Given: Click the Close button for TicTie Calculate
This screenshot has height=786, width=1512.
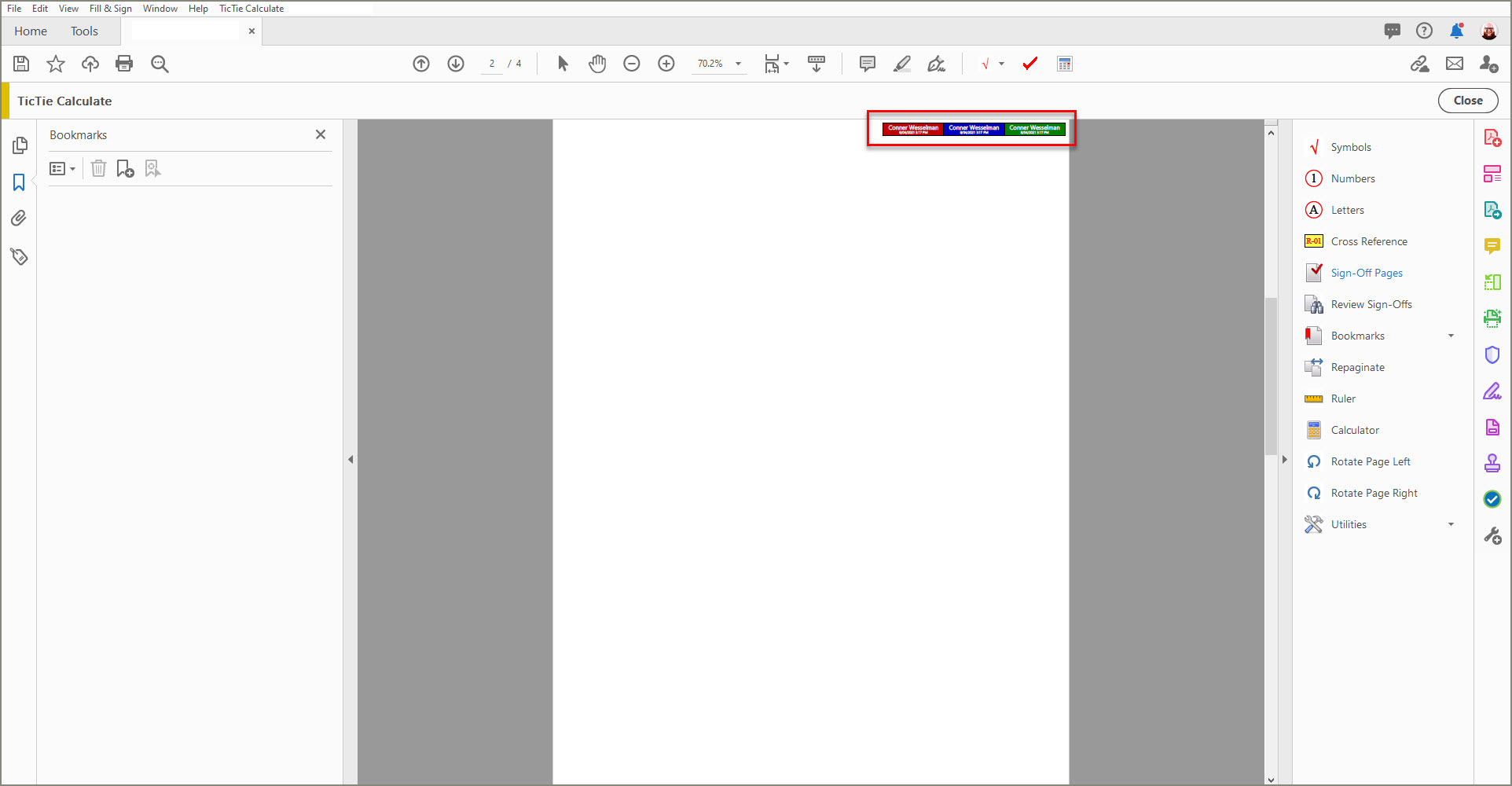Looking at the screenshot, I should pos(1468,100).
